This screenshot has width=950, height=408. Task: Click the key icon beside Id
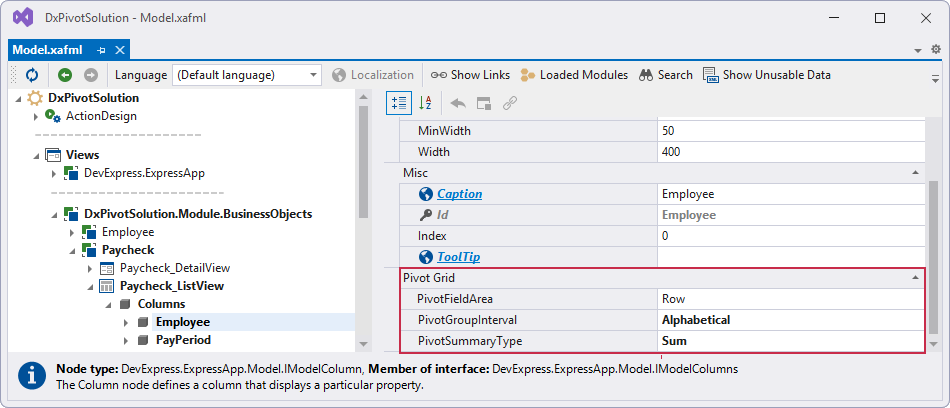point(426,215)
